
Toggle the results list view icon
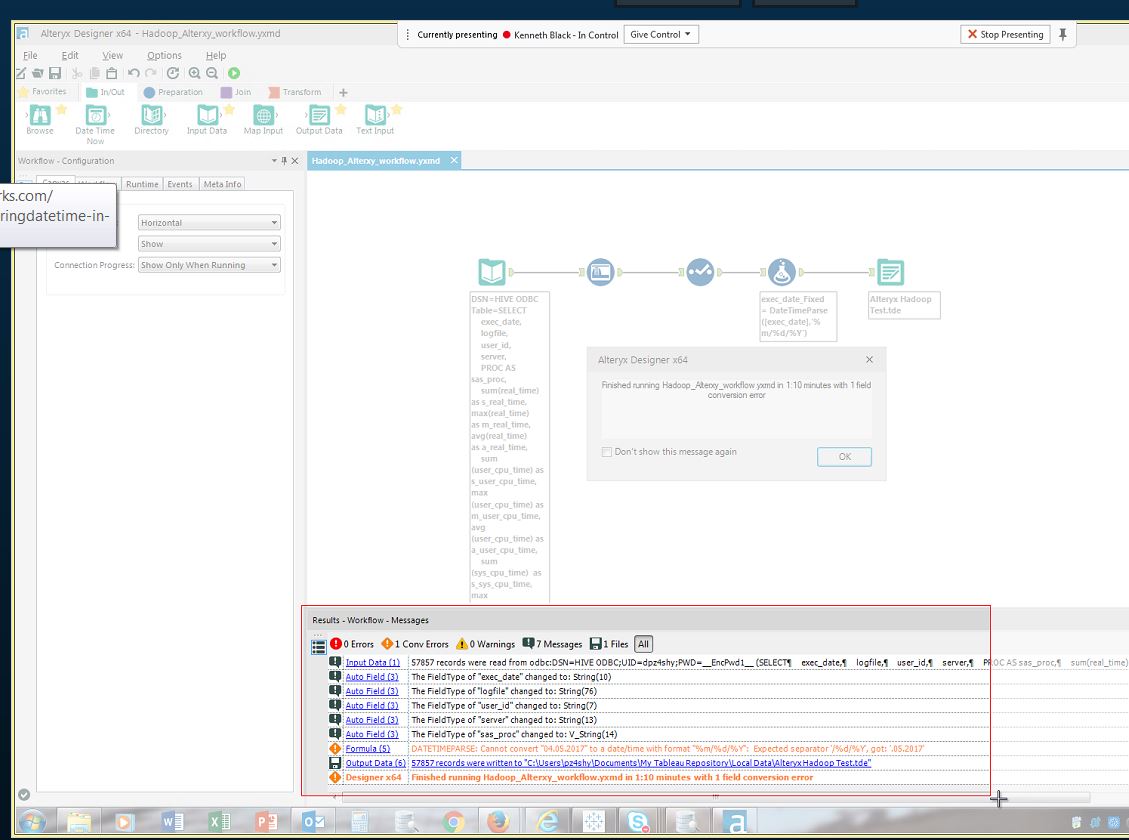tap(318, 646)
